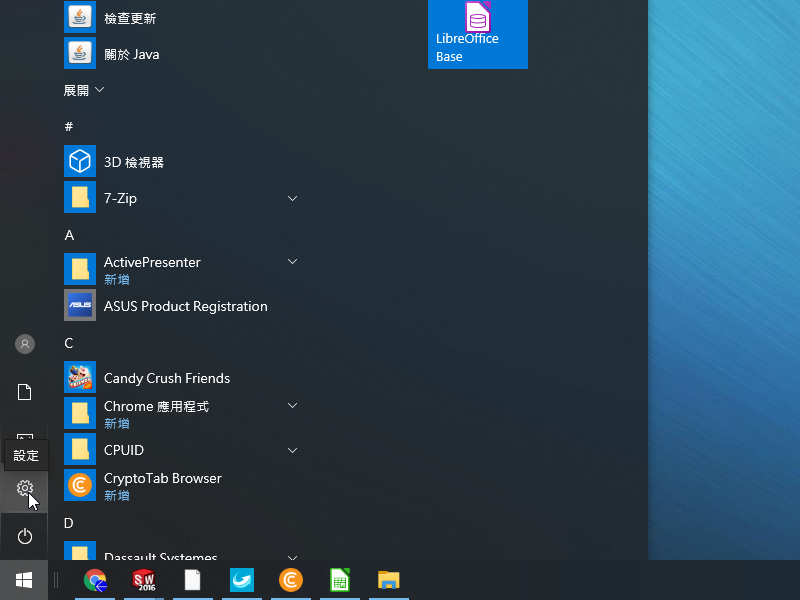Click the 3D 檢視器 cube icon
Screen dimensions: 800x600
point(80,161)
